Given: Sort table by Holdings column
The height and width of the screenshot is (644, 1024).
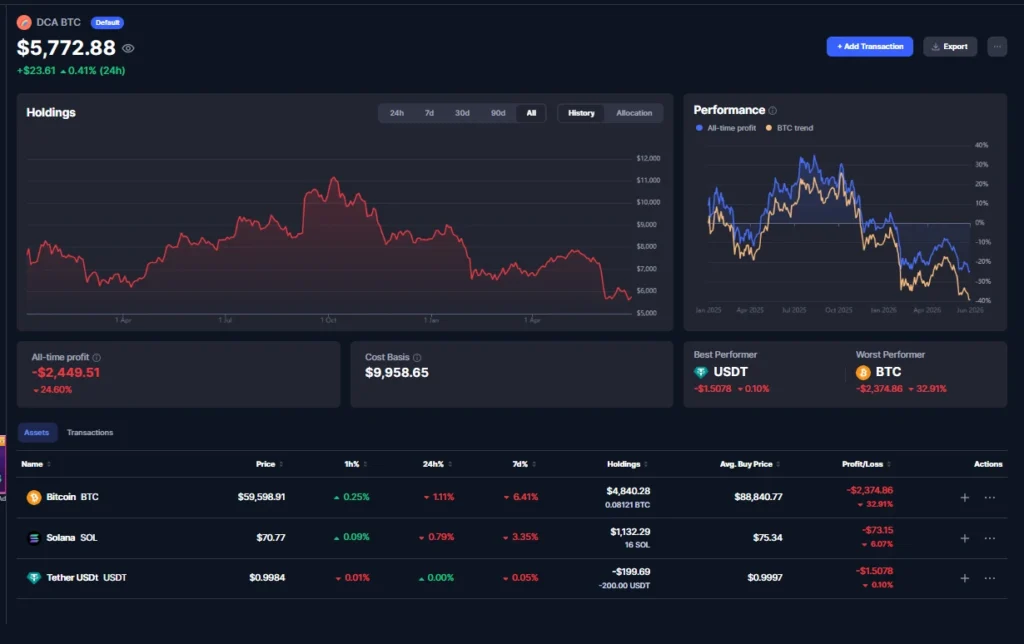Looking at the screenshot, I should pos(628,464).
